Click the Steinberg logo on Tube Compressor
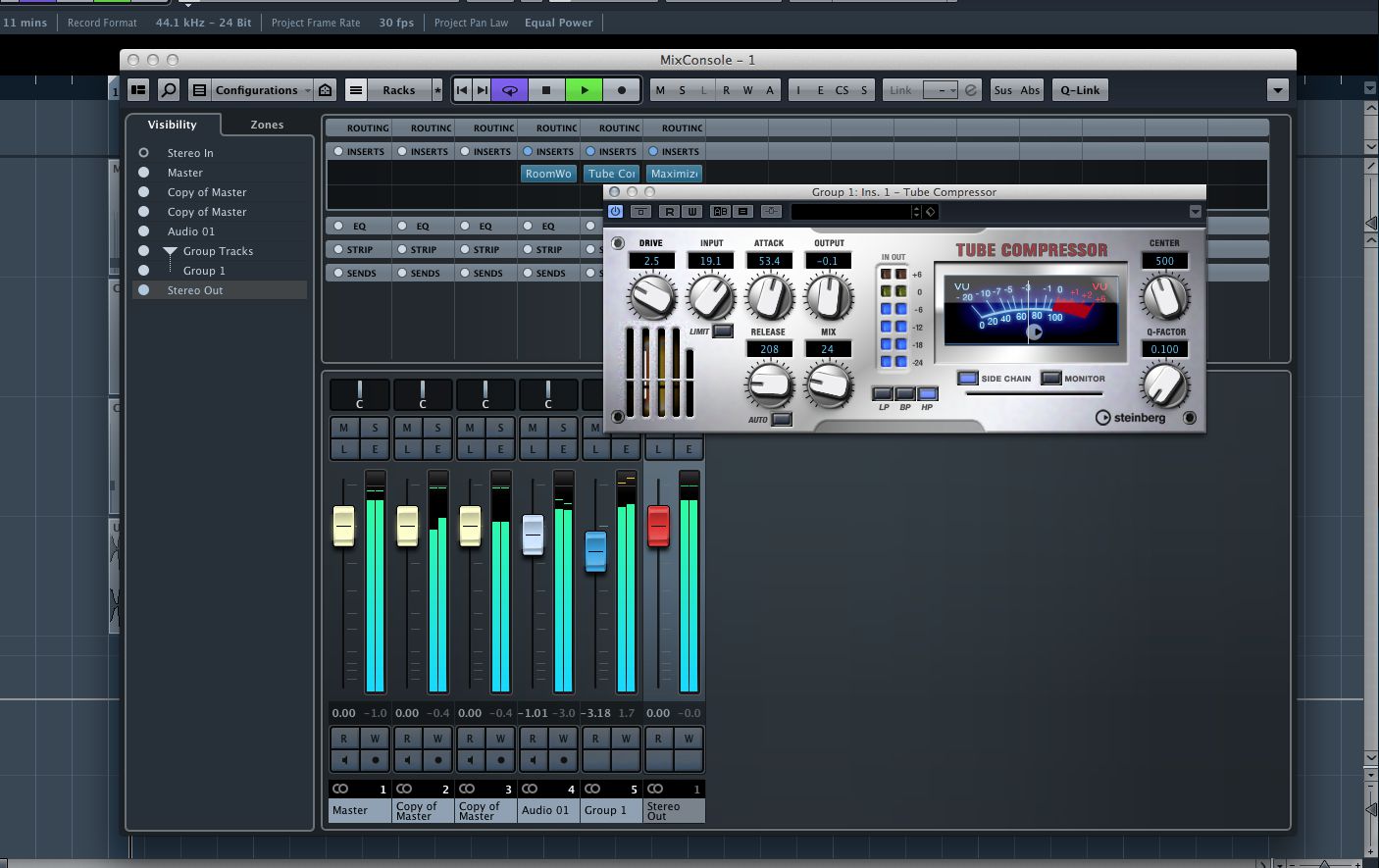Screen dimensions: 1379x868 1131,418
